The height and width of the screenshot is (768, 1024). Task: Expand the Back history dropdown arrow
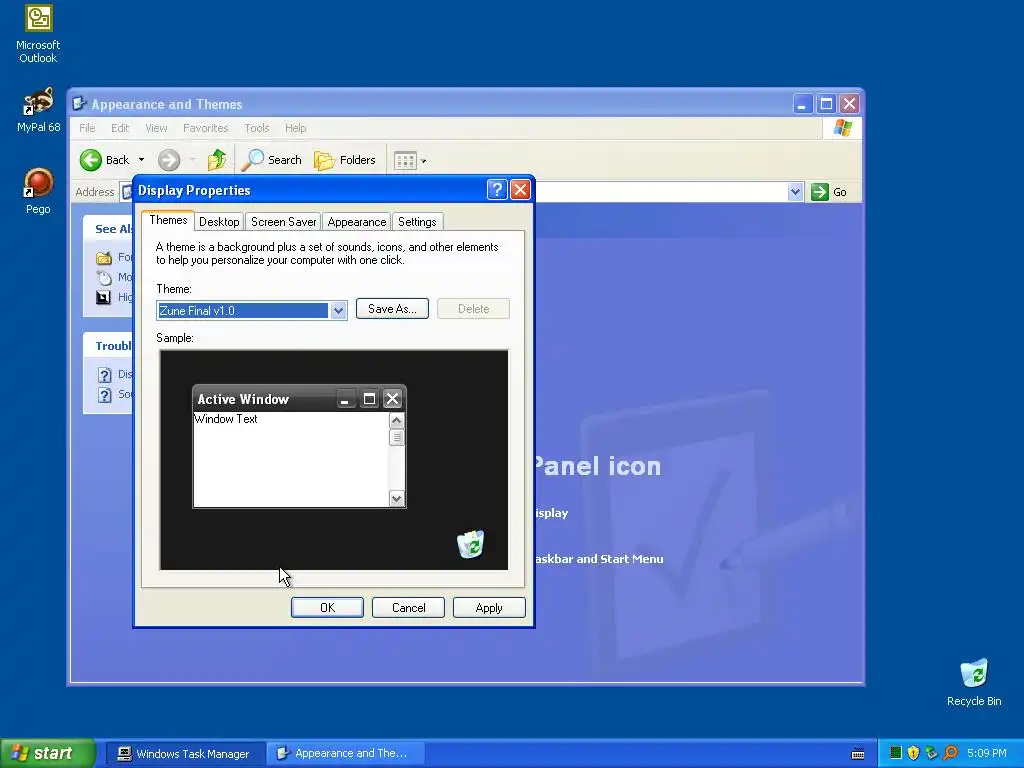click(141, 160)
